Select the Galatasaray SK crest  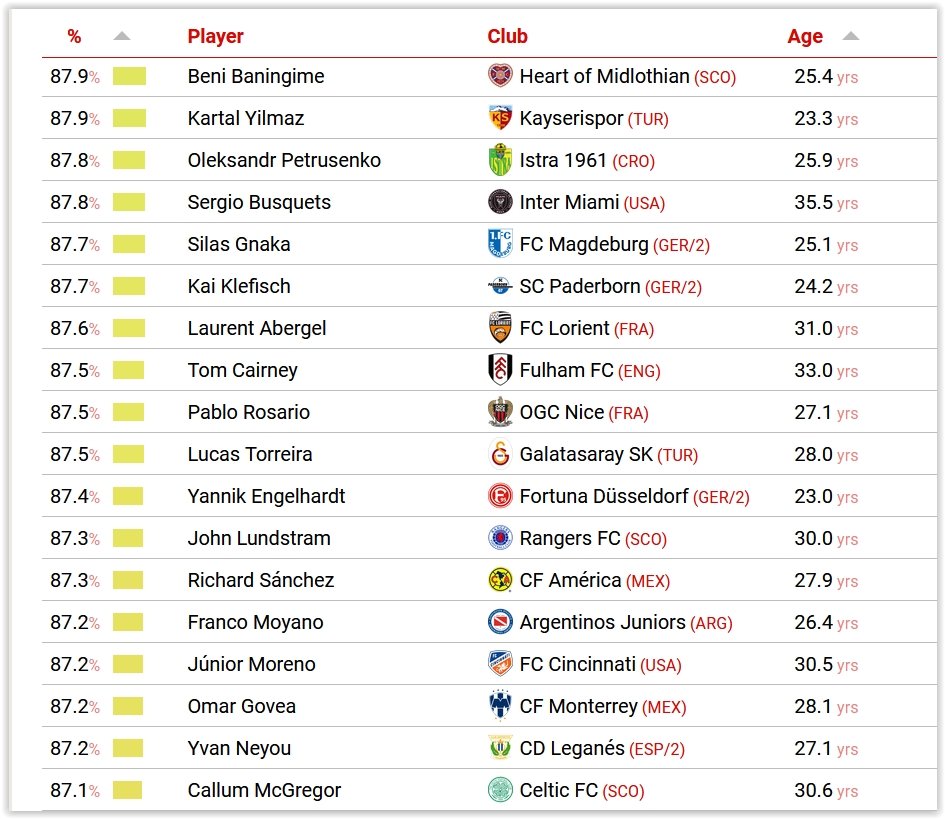(x=500, y=454)
